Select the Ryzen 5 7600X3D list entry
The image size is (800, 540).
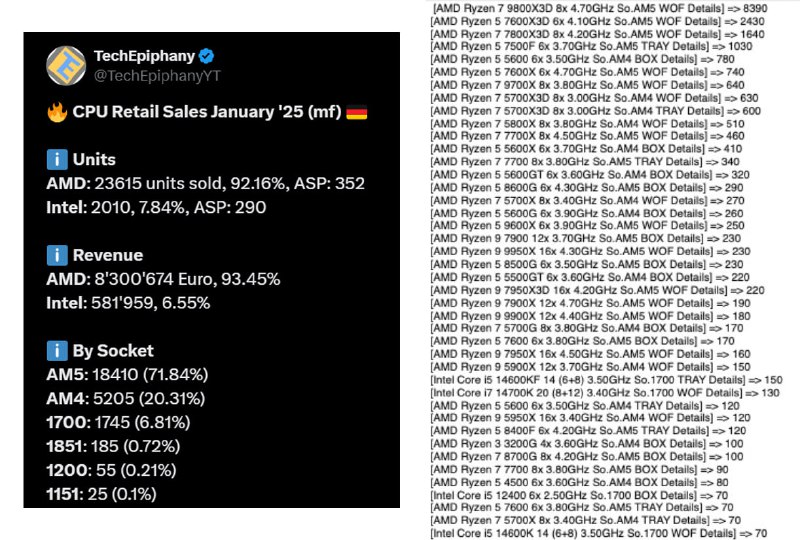(x=597, y=21)
